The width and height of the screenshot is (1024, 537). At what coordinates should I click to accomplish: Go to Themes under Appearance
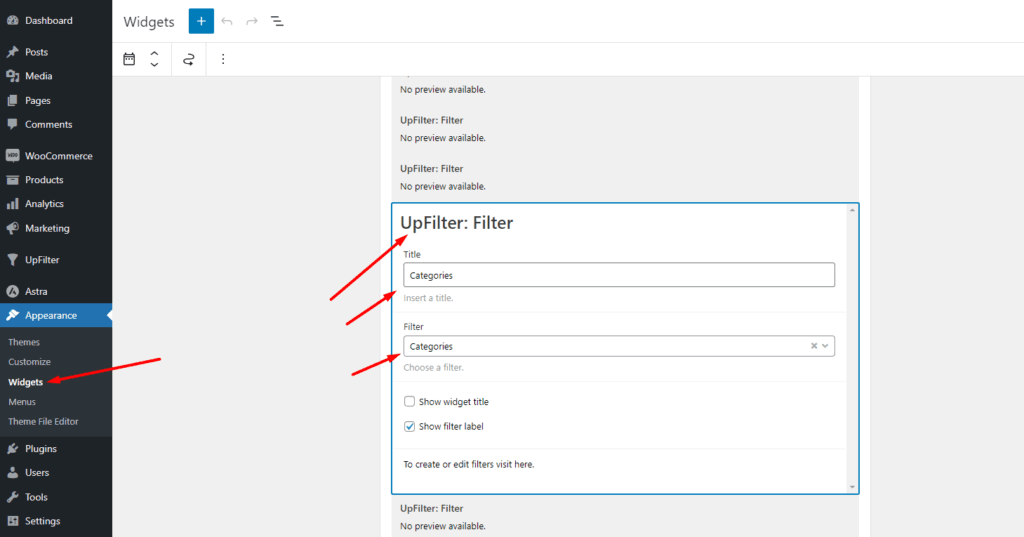click(24, 342)
